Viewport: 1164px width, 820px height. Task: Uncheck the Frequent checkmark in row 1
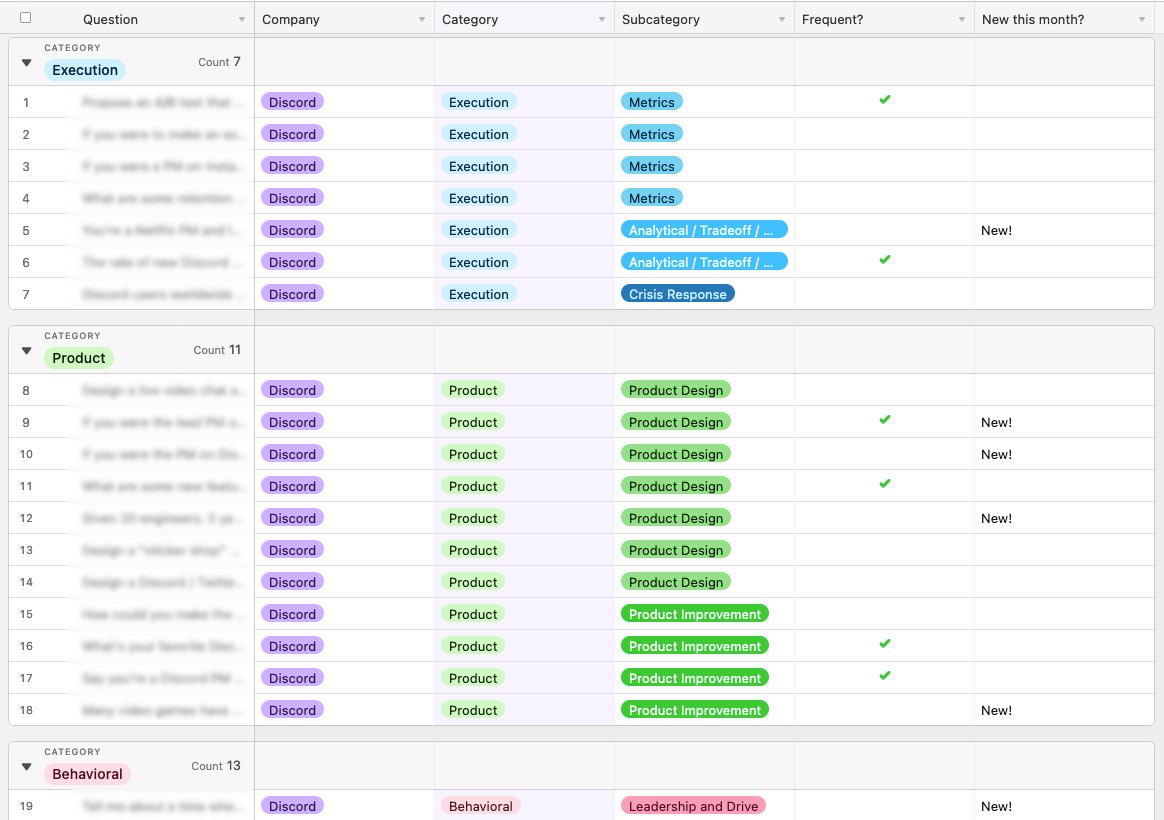884,100
